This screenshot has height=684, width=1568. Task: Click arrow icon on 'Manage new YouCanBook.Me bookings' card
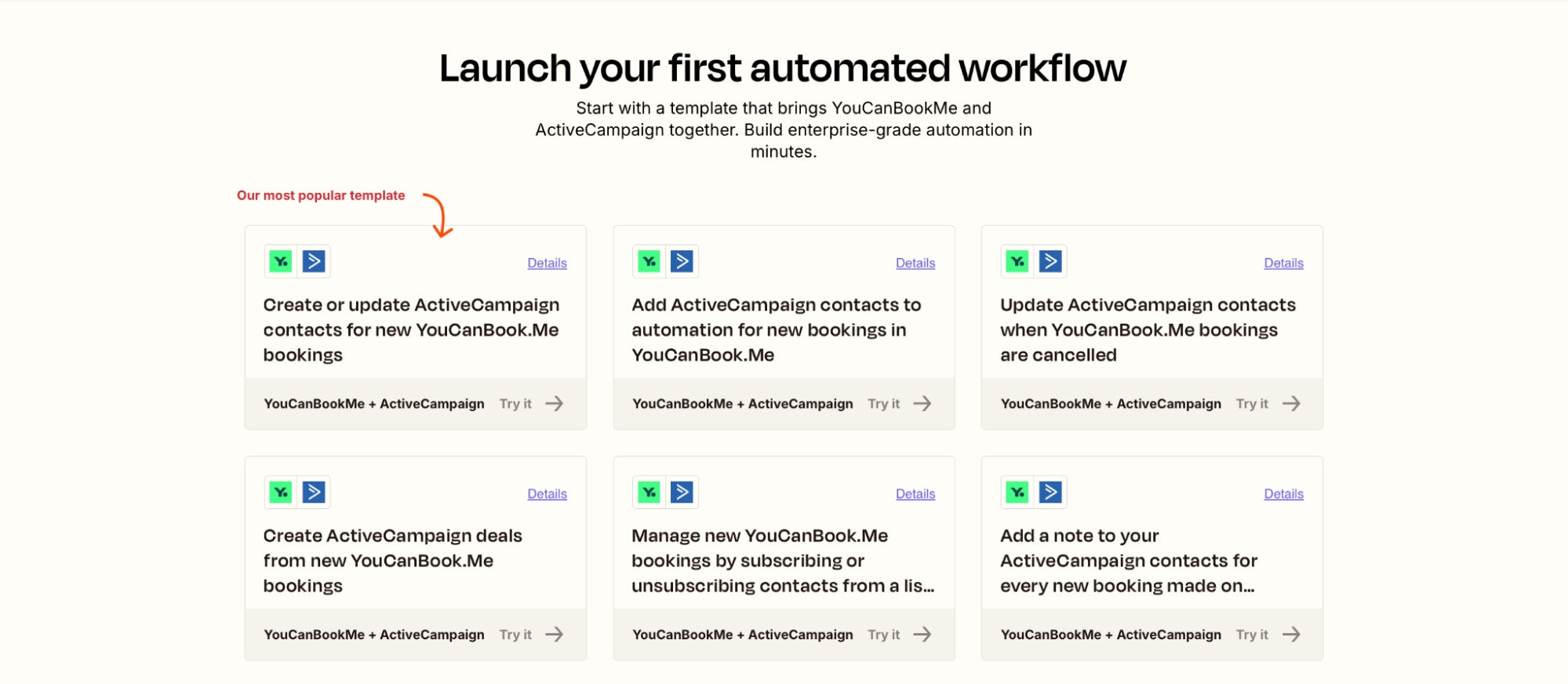pos(922,634)
